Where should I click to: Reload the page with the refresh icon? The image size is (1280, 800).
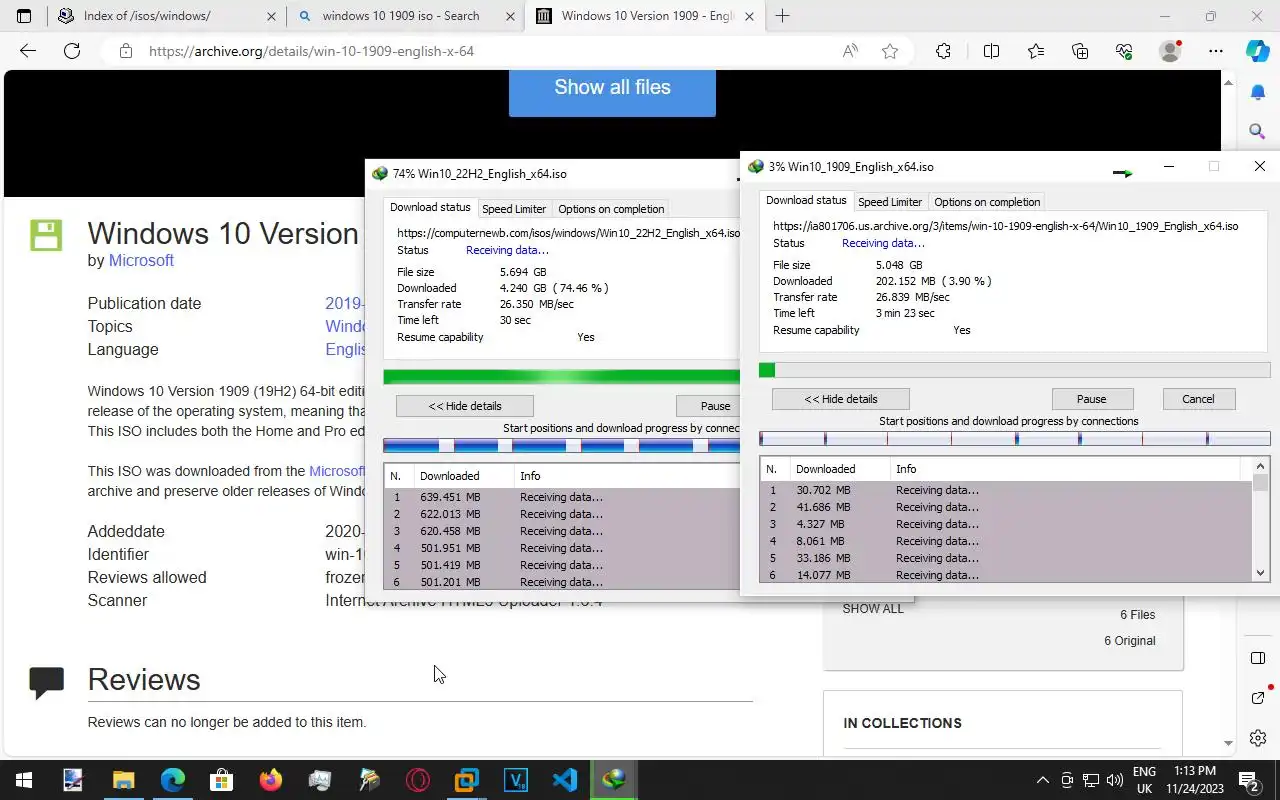72,51
